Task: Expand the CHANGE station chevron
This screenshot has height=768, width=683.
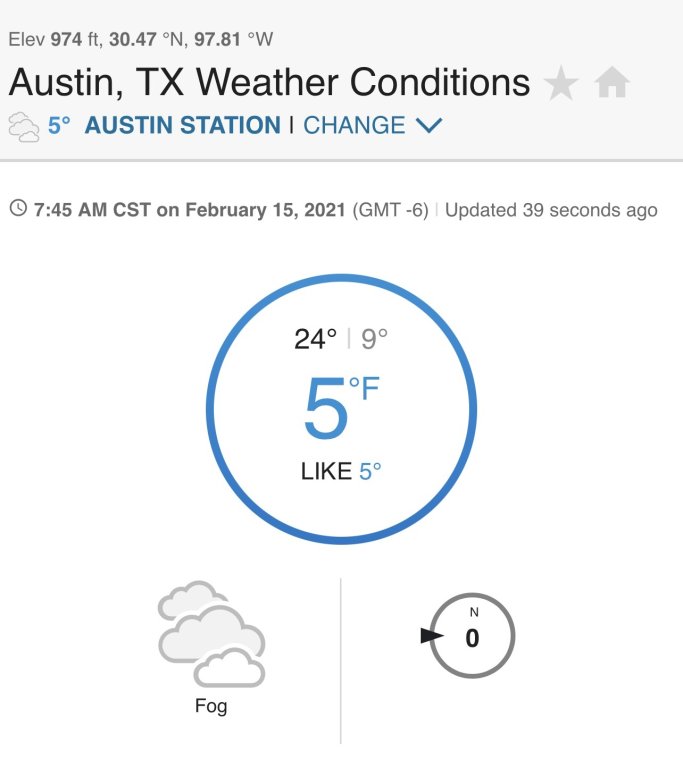Action: [429, 125]
